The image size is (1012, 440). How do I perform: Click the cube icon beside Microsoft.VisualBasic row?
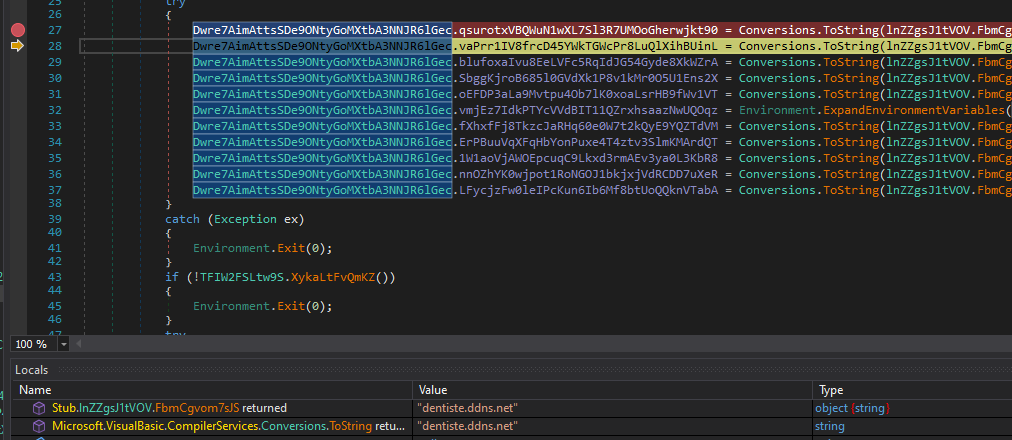coord(39,426)
